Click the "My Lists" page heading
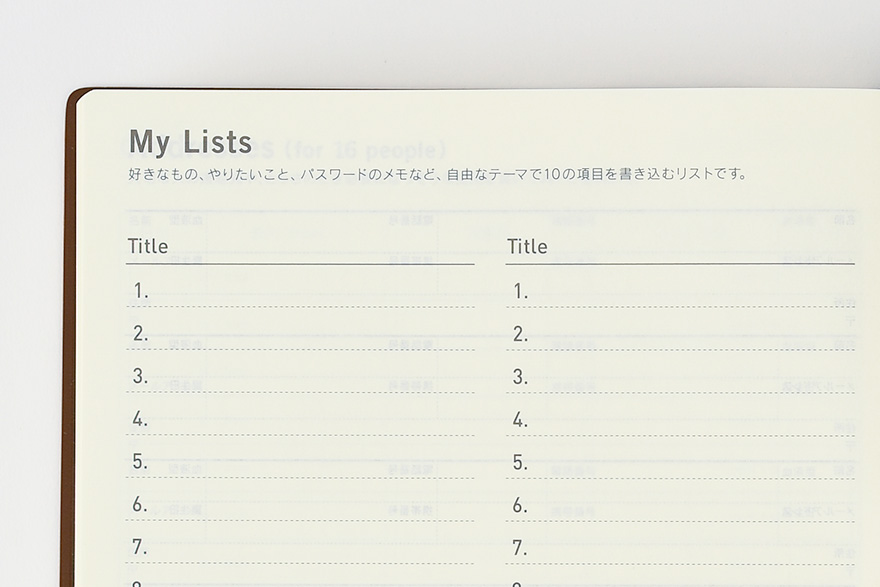Viewport: 880px width, 587px height. point(190,142)
